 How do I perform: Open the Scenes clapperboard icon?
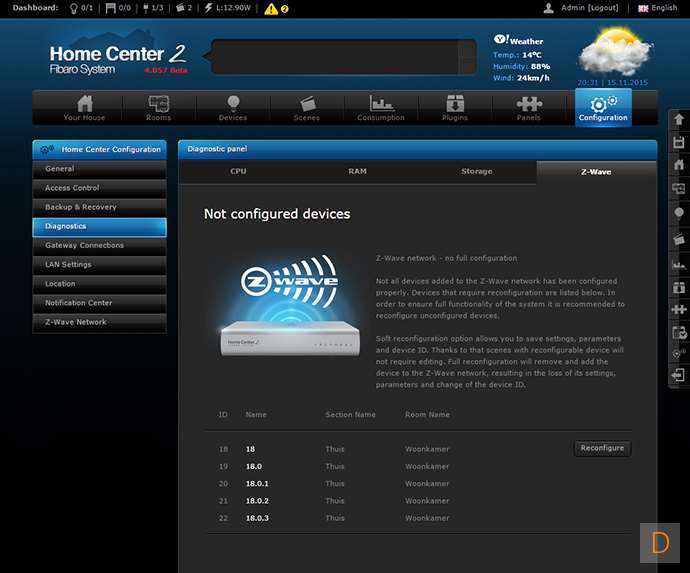pyautogui.click(x=307, y=108)
